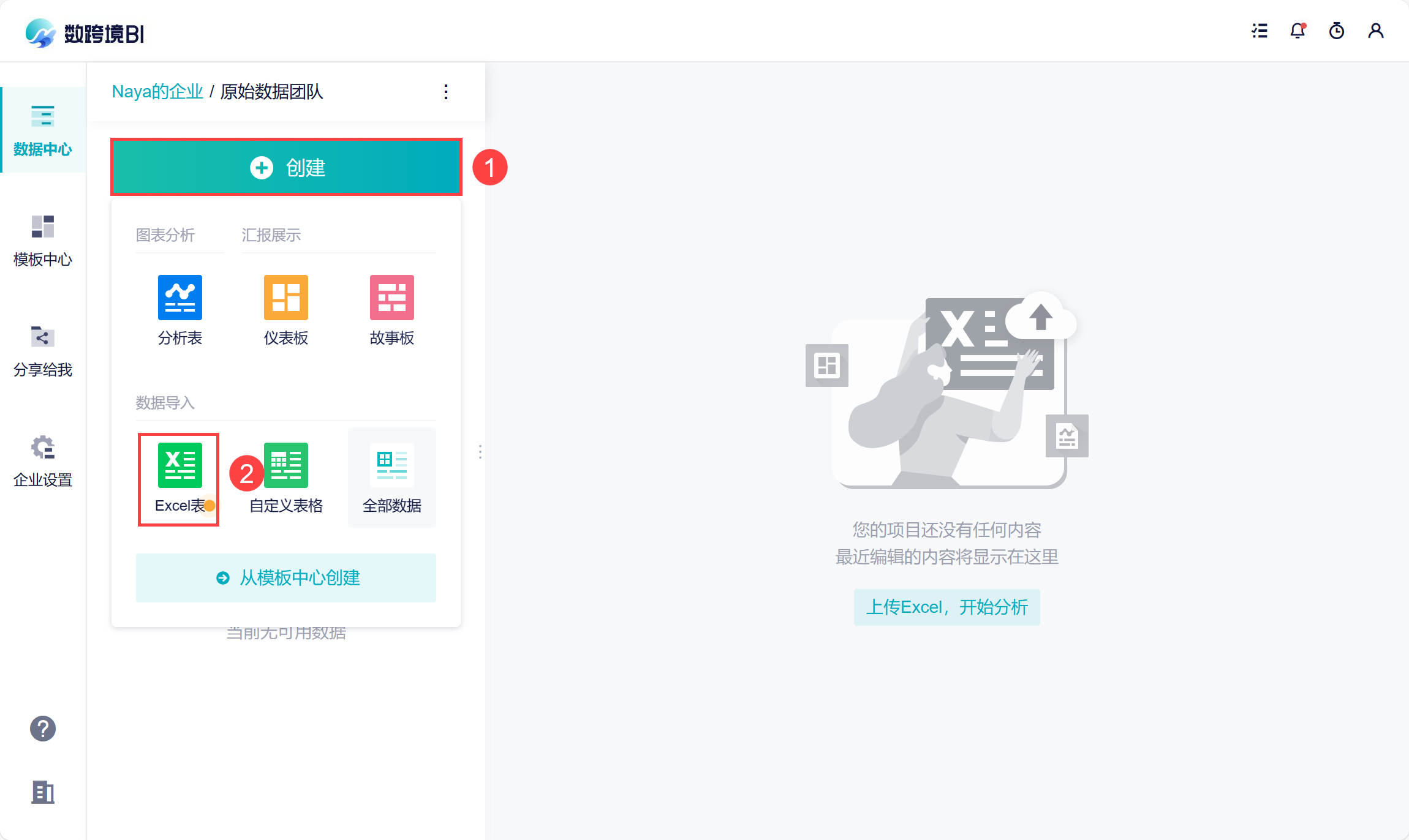Click the Naya的企业 breadcrumb link
Image resolution: width=1409 pixels, height=840 pixels.
157,92
